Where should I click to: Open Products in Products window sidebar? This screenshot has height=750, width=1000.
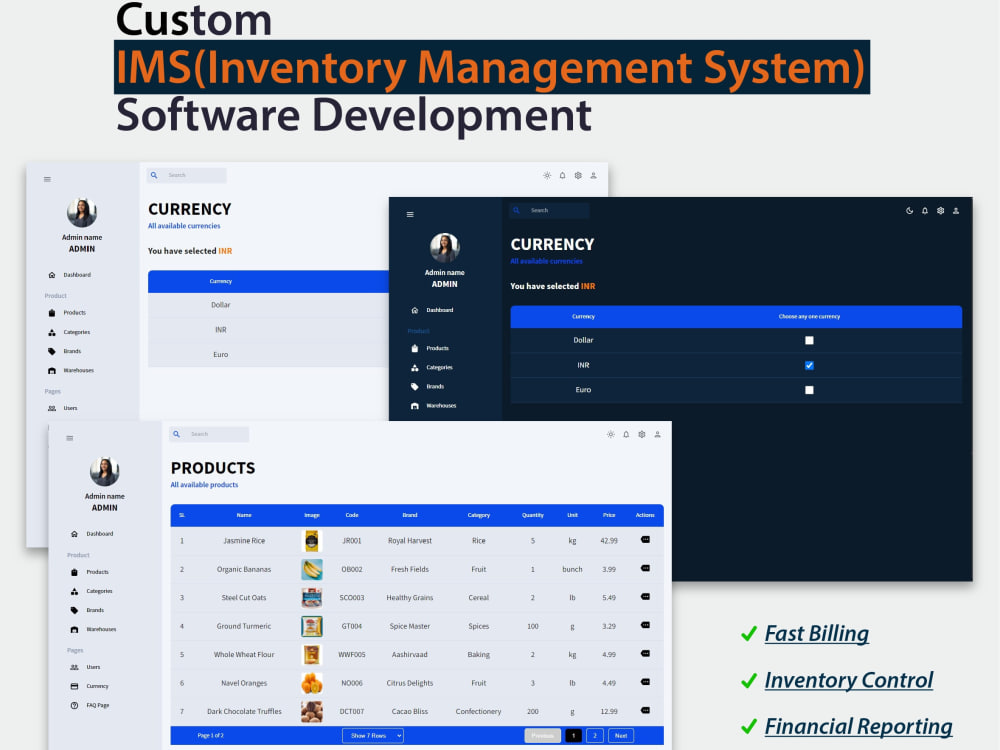(x=89, y=572)
